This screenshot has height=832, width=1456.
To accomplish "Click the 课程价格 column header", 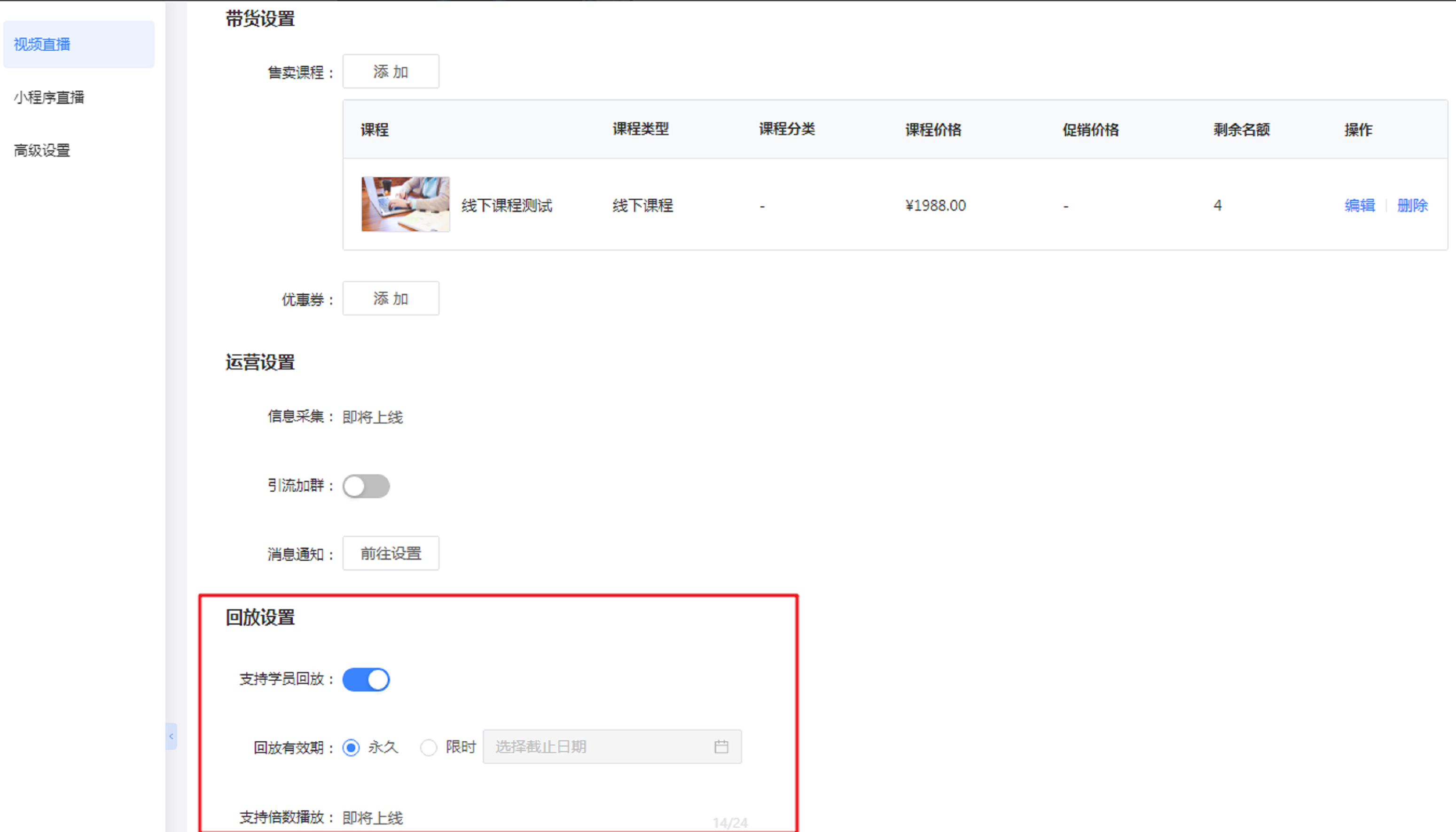I will click(x=933, y=130).
